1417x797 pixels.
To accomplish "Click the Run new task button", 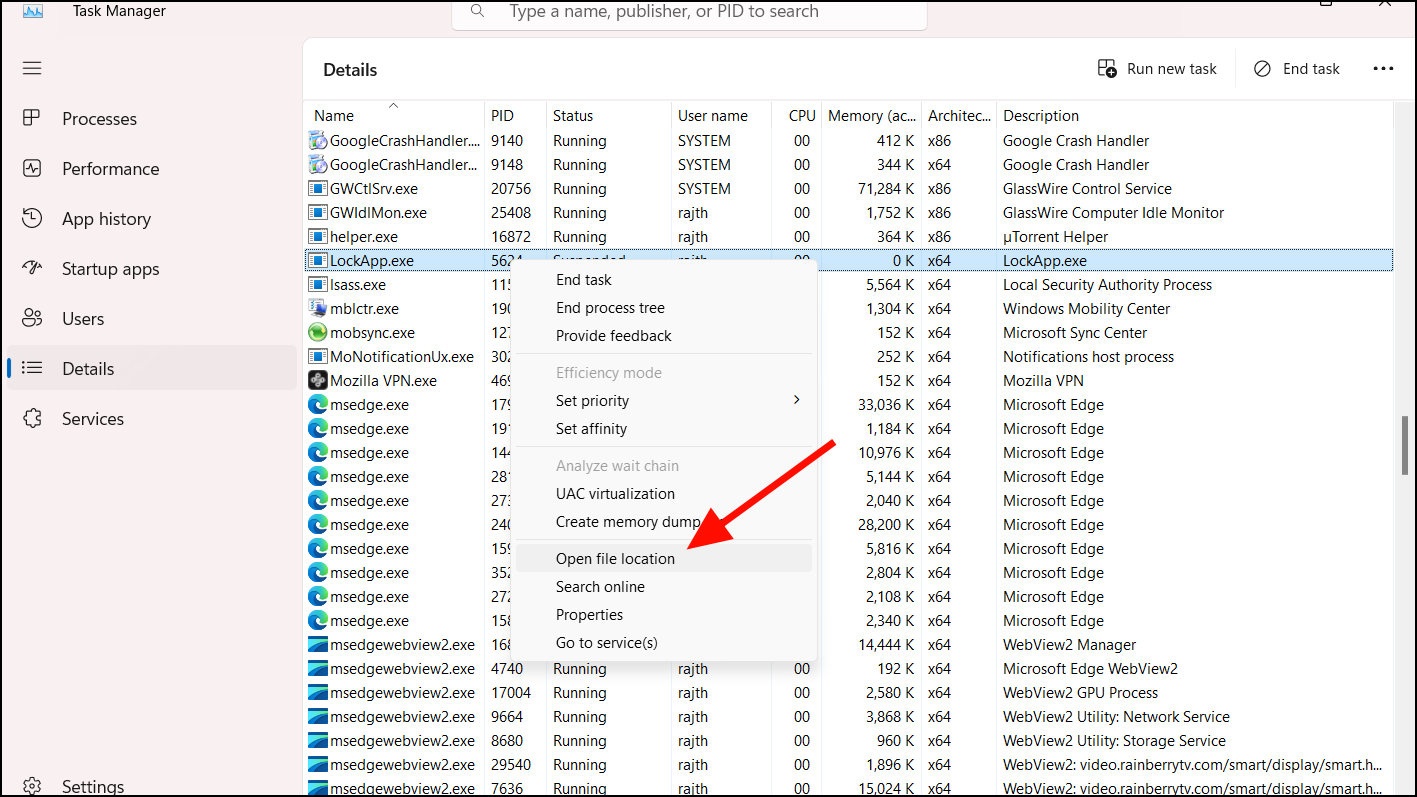I will coord(1157,68).
